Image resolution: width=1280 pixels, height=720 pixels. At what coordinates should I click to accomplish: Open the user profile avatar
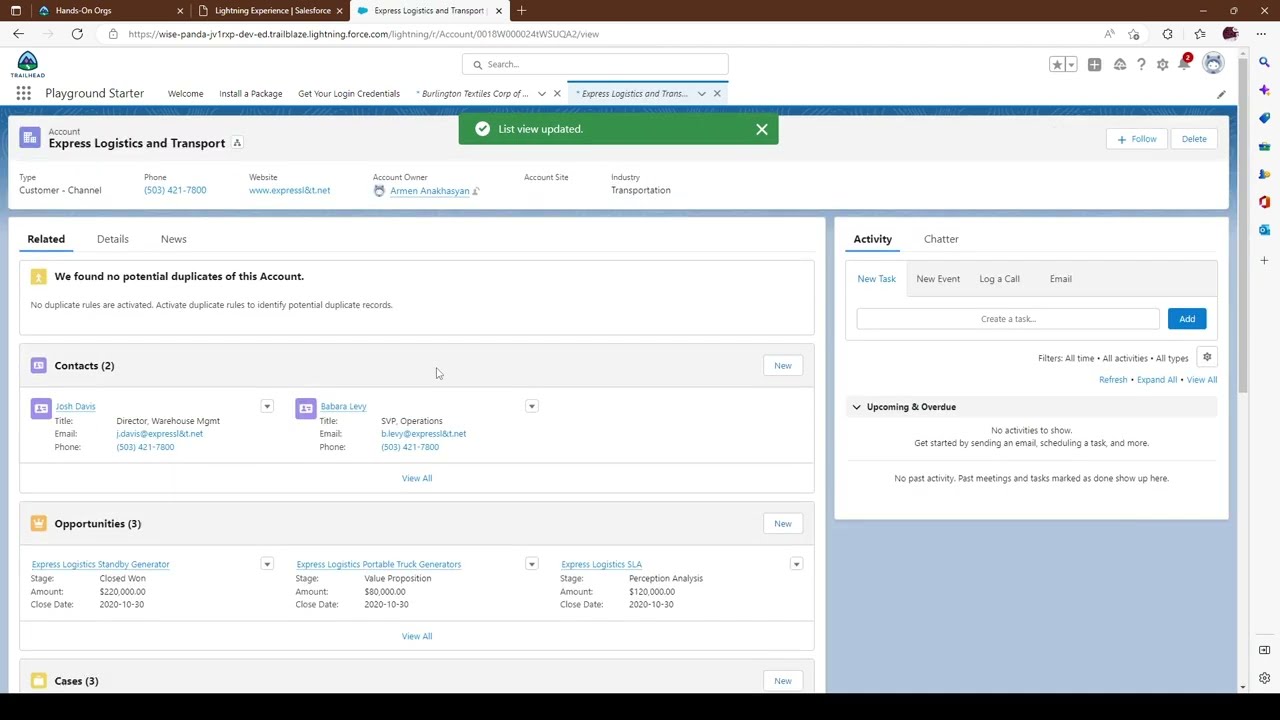click(1213, 64)
